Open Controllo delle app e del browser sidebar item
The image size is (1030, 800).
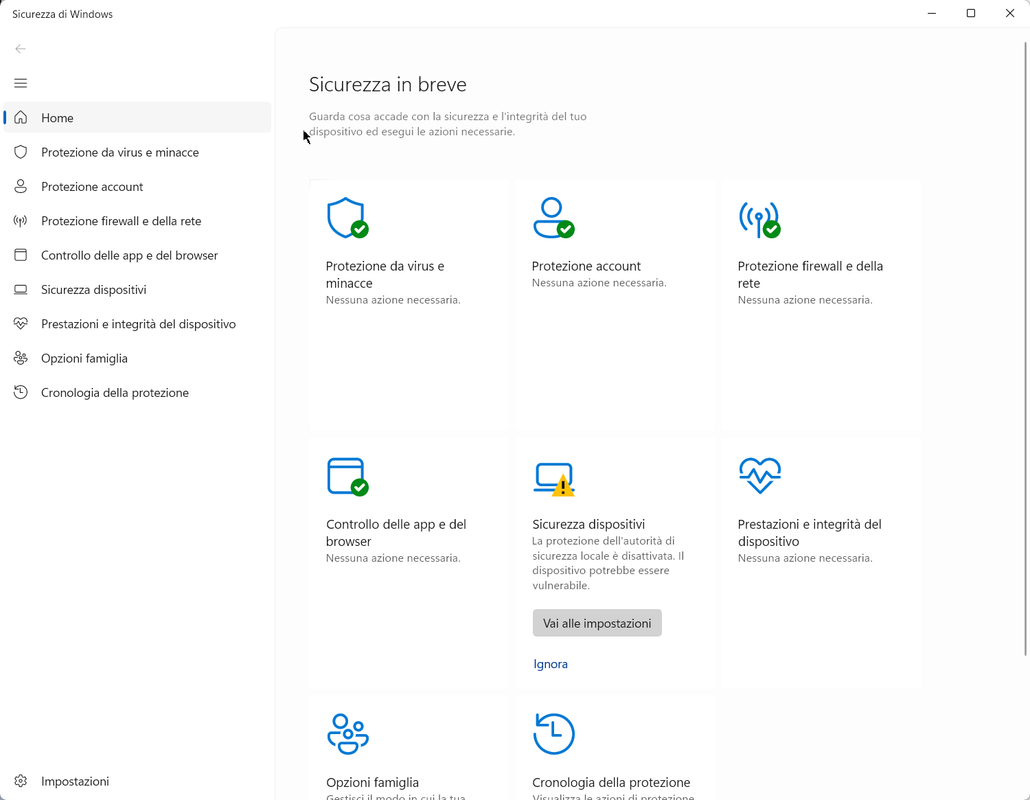[x=137, y=255]
